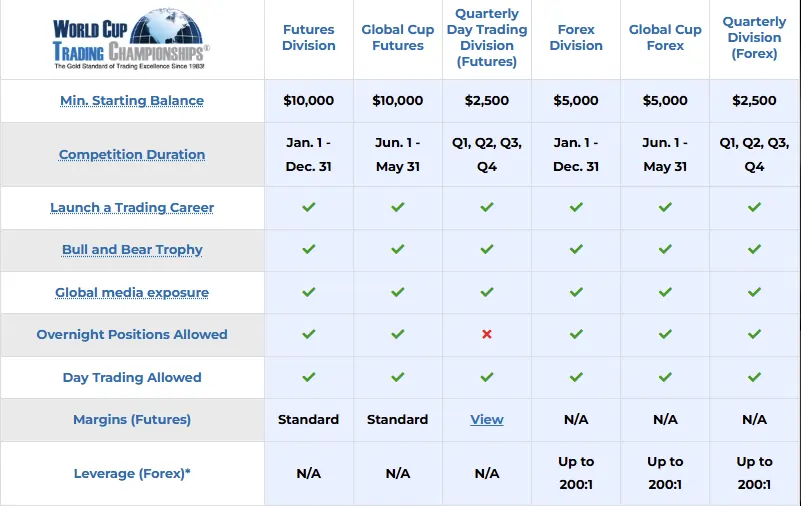801x506 pixels.
Task: Click the Quarterly Day Trading Division (Futures) header
Action: click(x=487, y=37)
